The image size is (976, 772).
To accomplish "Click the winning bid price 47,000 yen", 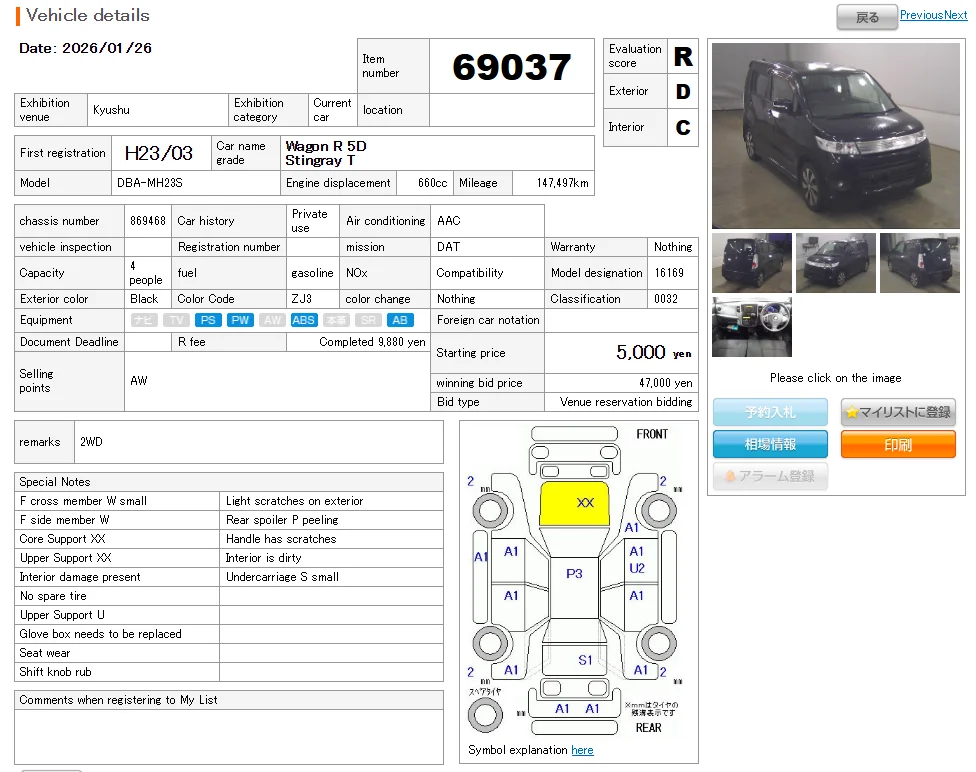I will (x=665, y=383).
